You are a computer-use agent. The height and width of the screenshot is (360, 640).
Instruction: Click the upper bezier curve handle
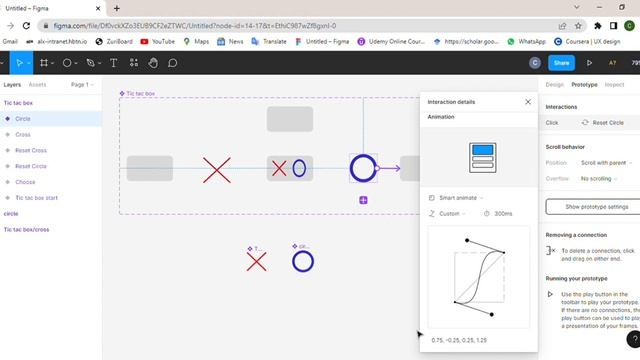(467, 240)
